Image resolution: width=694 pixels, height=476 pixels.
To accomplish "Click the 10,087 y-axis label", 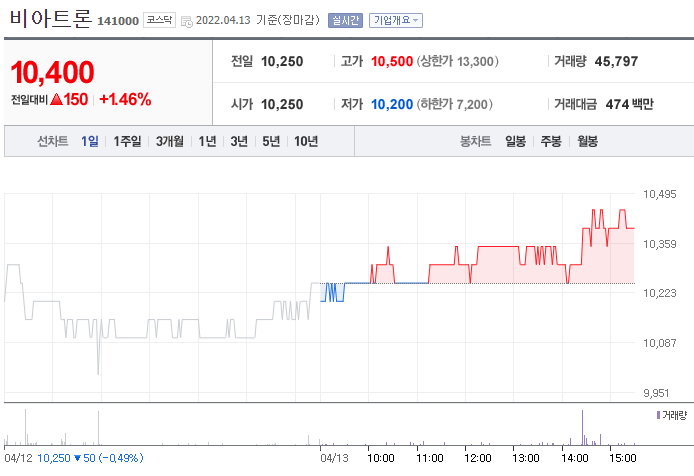I will [659, 343].
